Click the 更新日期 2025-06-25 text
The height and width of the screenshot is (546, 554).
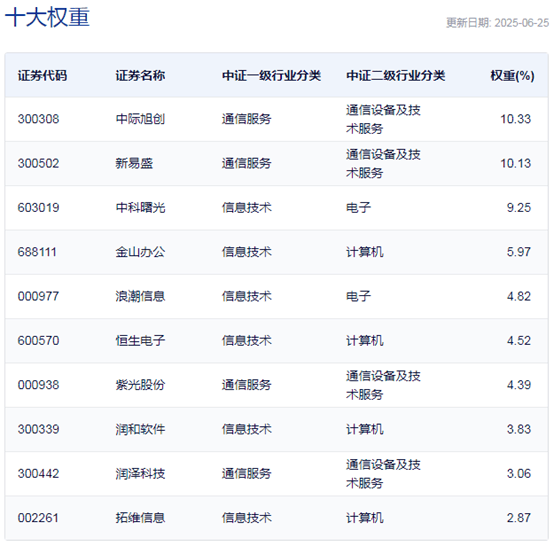(497, 23)
